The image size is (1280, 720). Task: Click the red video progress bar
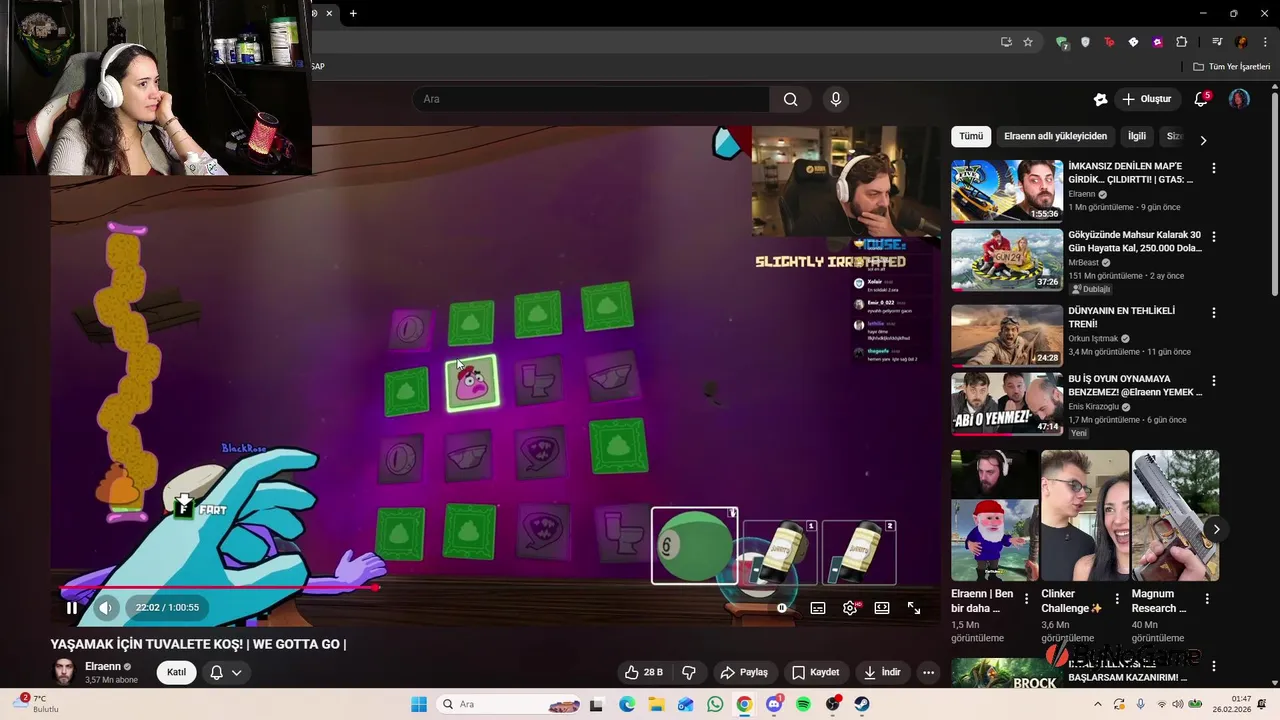click(x=218, y=588)
